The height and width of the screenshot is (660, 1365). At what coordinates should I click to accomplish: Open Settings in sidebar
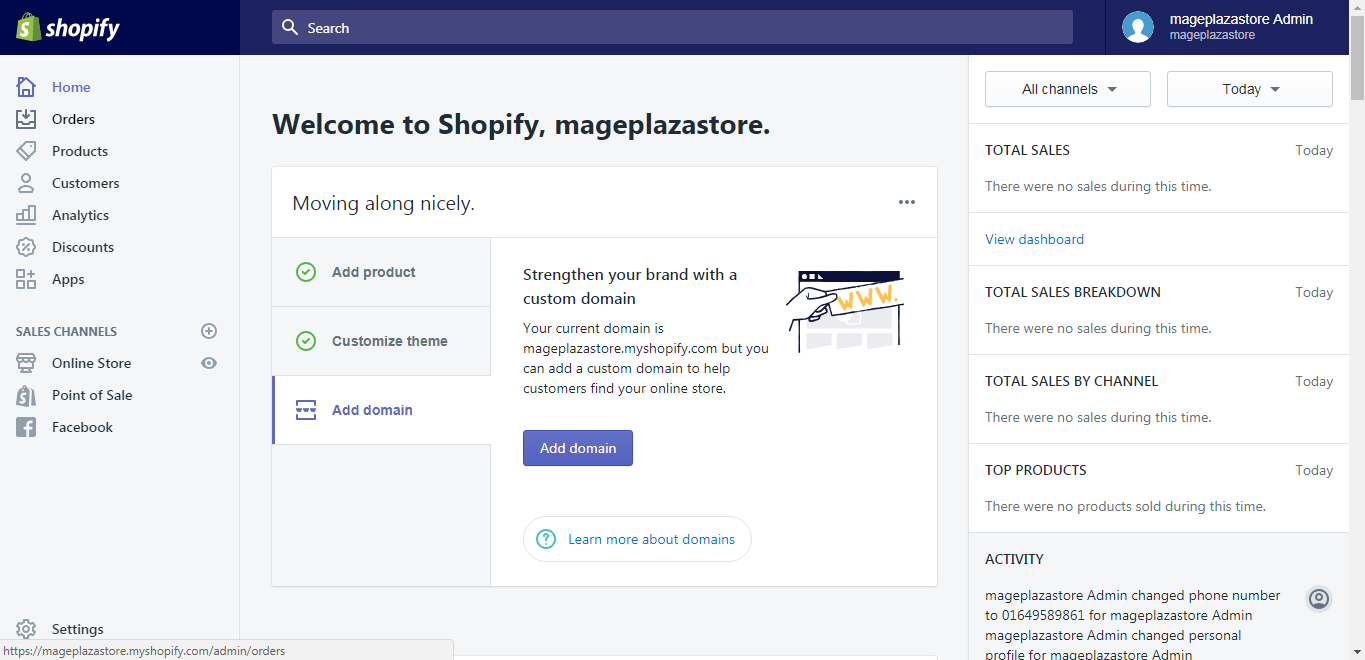[77, 629]
